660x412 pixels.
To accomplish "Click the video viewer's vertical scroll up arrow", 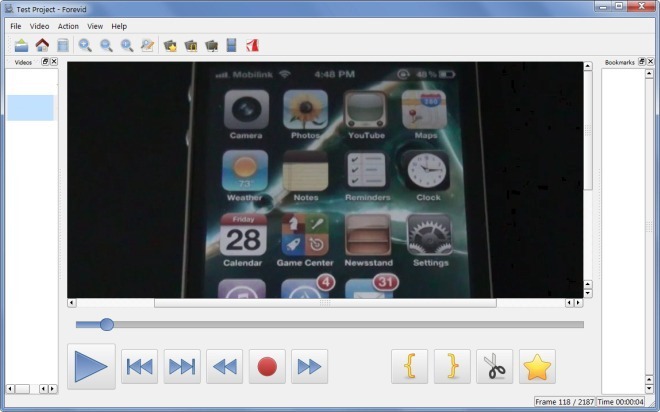I will tap(588, 66).
